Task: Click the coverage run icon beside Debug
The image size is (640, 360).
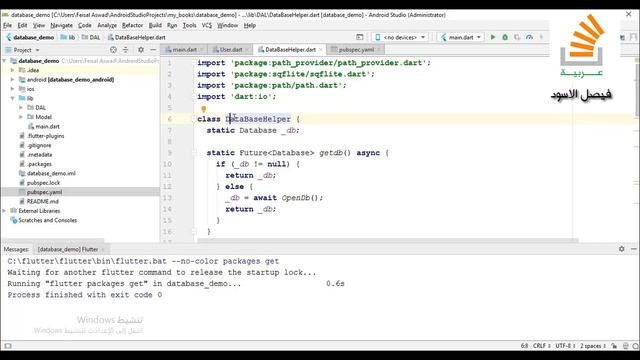Action: pyautogui.click(x=517, y=37)
